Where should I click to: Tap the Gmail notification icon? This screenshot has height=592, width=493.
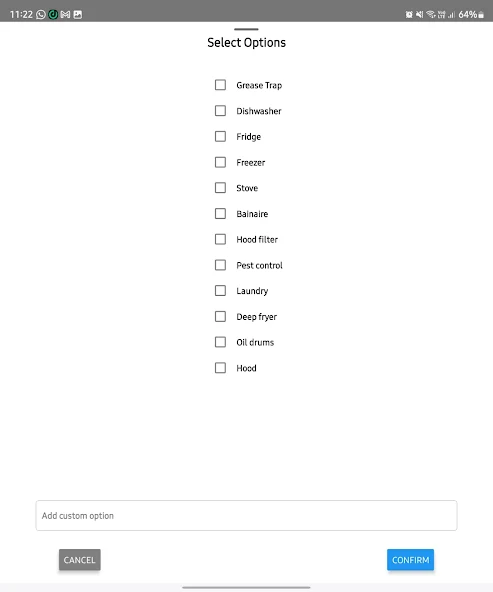(x=65, y=14)
